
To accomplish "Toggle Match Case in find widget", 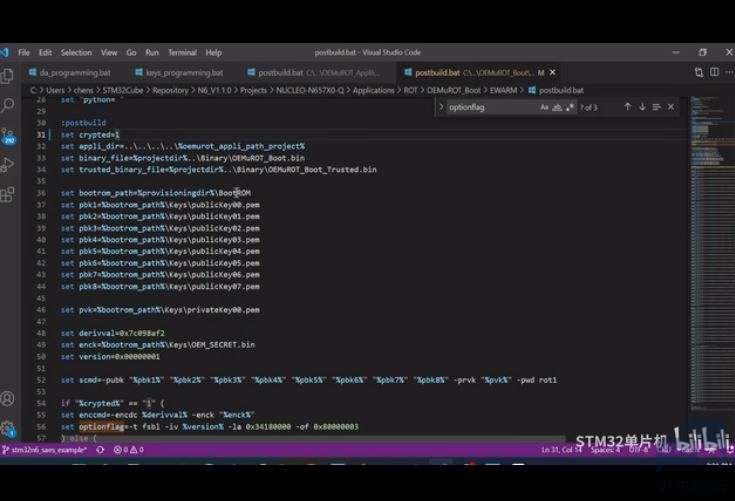I will coord(544,107).
